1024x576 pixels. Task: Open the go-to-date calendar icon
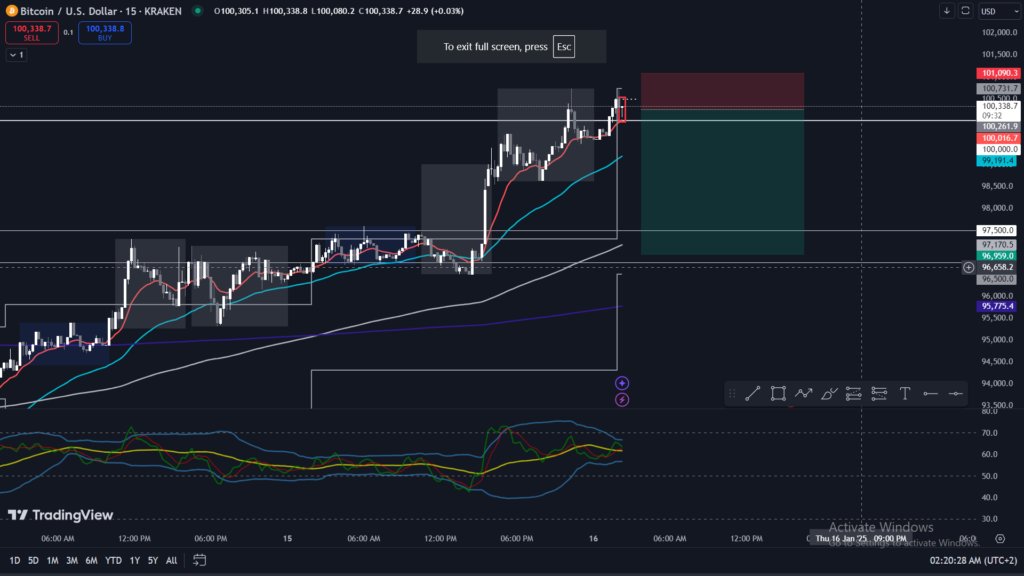coord(200,560)
